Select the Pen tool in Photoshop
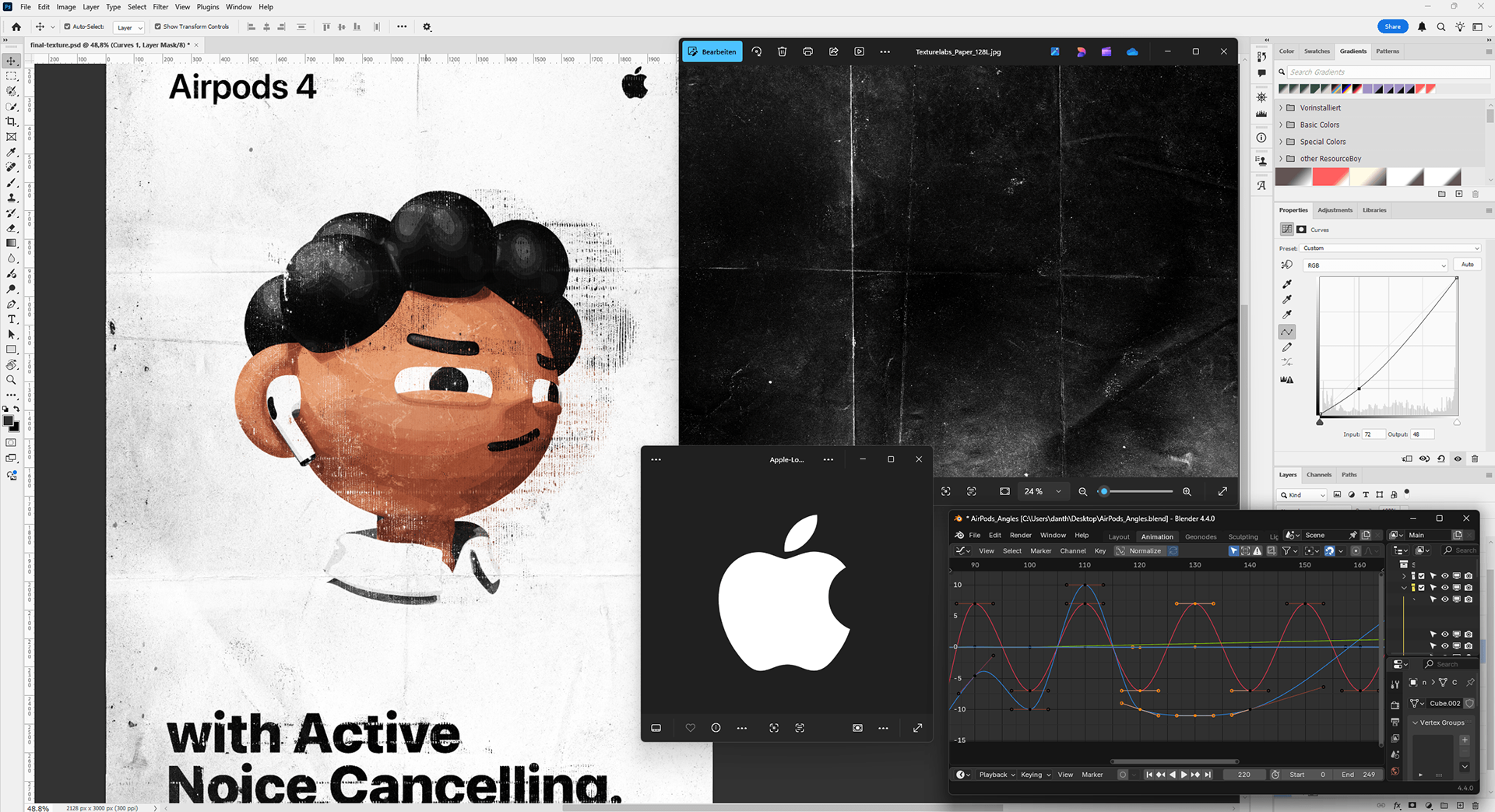This screenshot has width=1495, height=812. [x=11, y=304]
